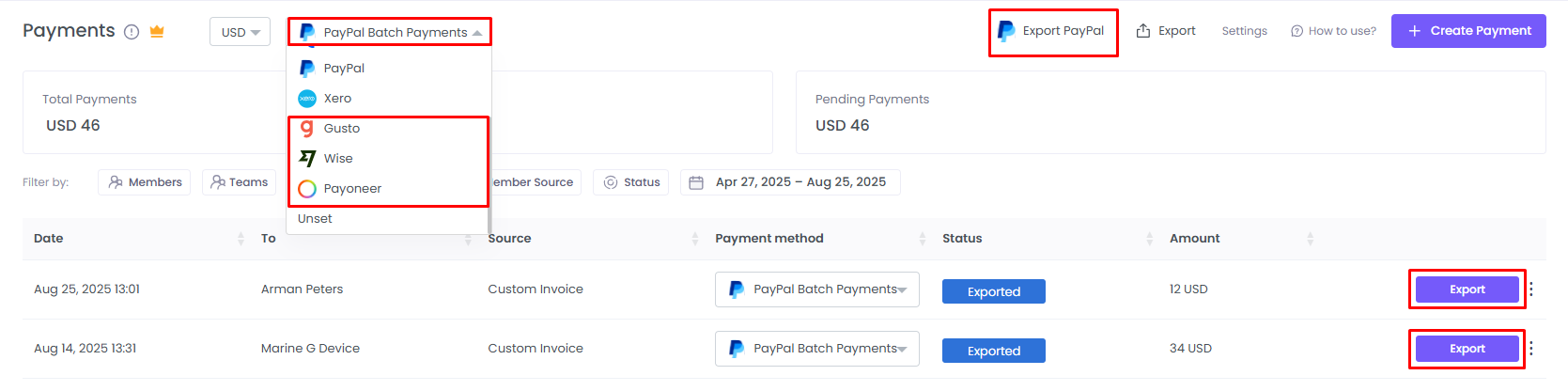This screenshot has width=1568, height=391.
Task: Sort by the Status column arrows
Action: point(1149,239)
